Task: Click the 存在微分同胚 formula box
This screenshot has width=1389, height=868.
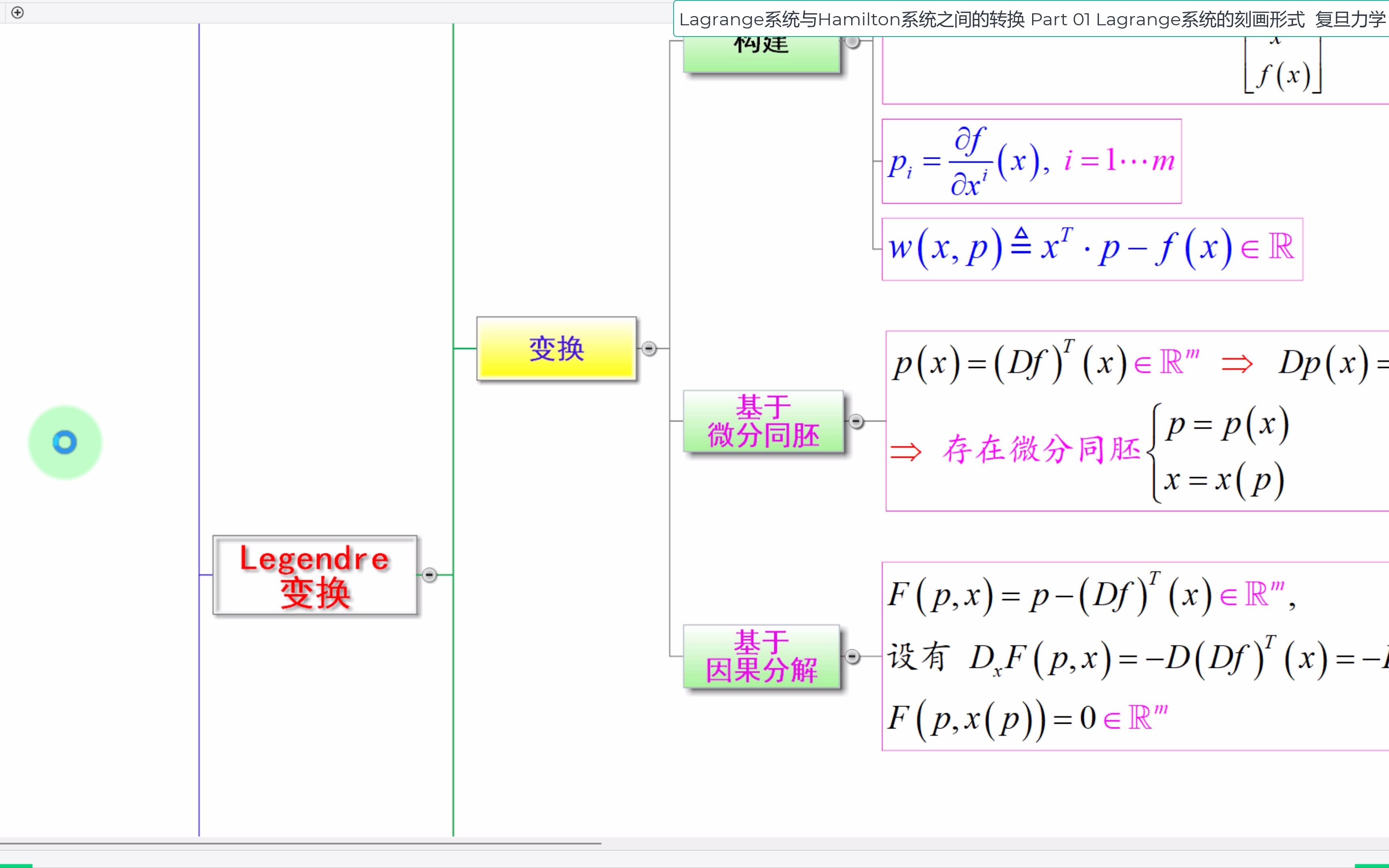Action: pyautogui.click(x=1137, y=421)
